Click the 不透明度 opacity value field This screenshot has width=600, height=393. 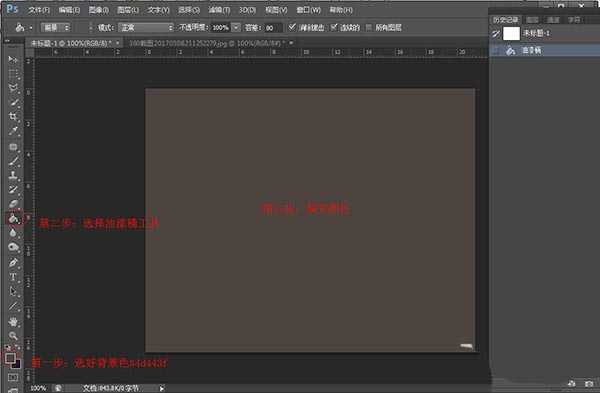pyautogui.click(x=220, y=28)
